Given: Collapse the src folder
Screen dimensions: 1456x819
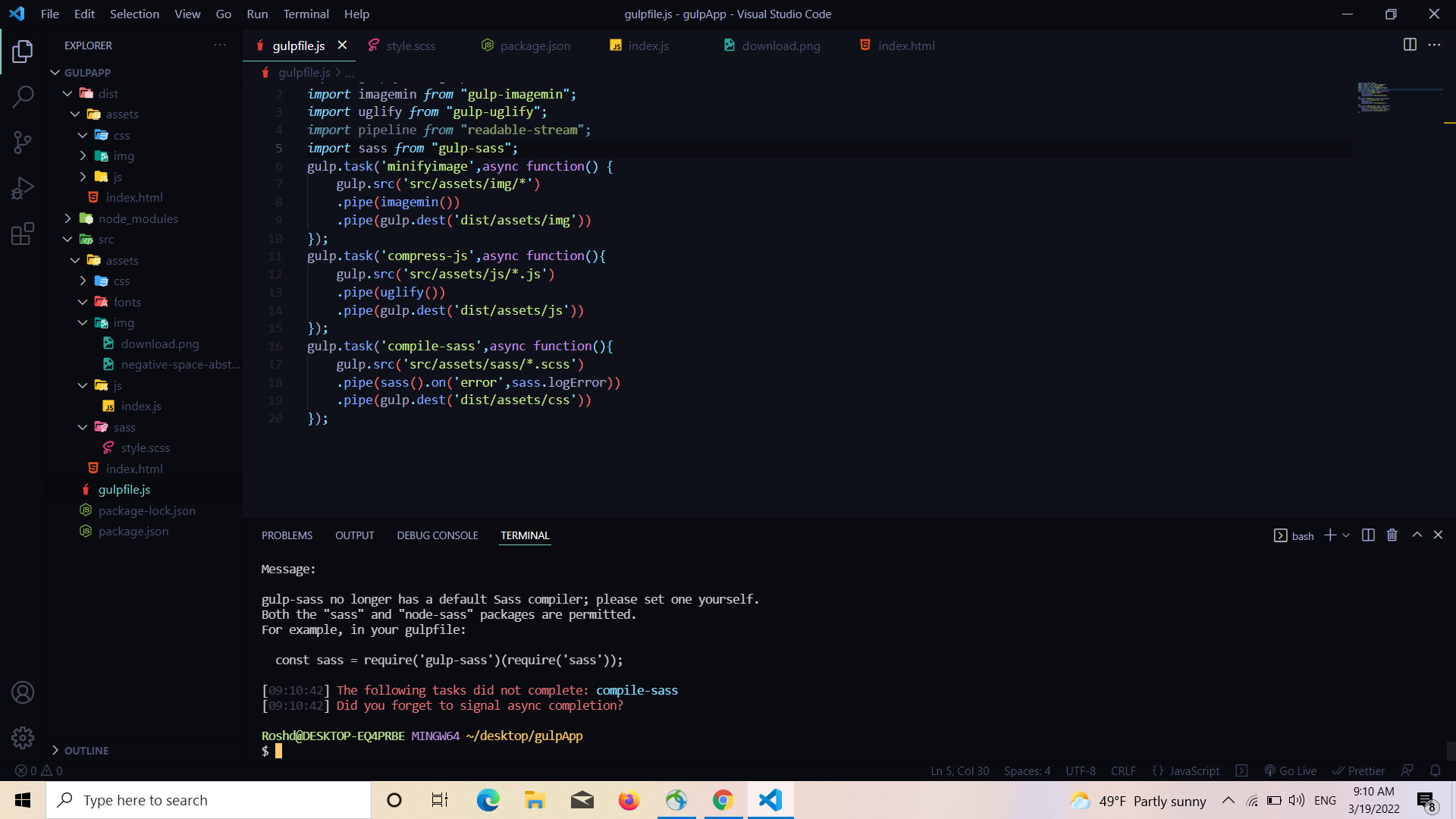Looking at the screenshot, I should click(x=67, y=239).
